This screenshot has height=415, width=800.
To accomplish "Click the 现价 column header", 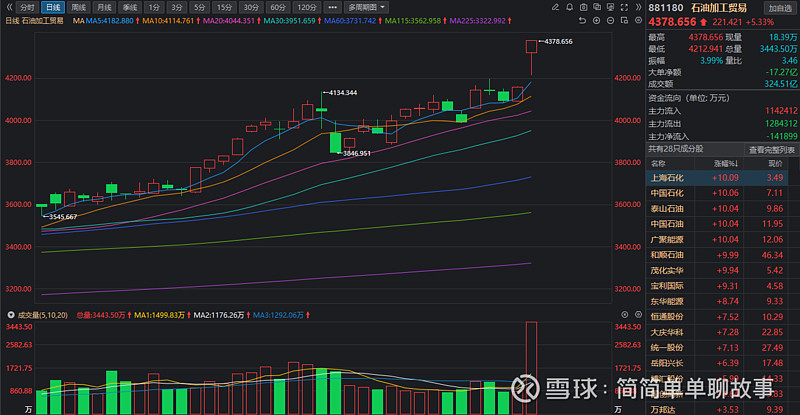I will pos(775,163).
